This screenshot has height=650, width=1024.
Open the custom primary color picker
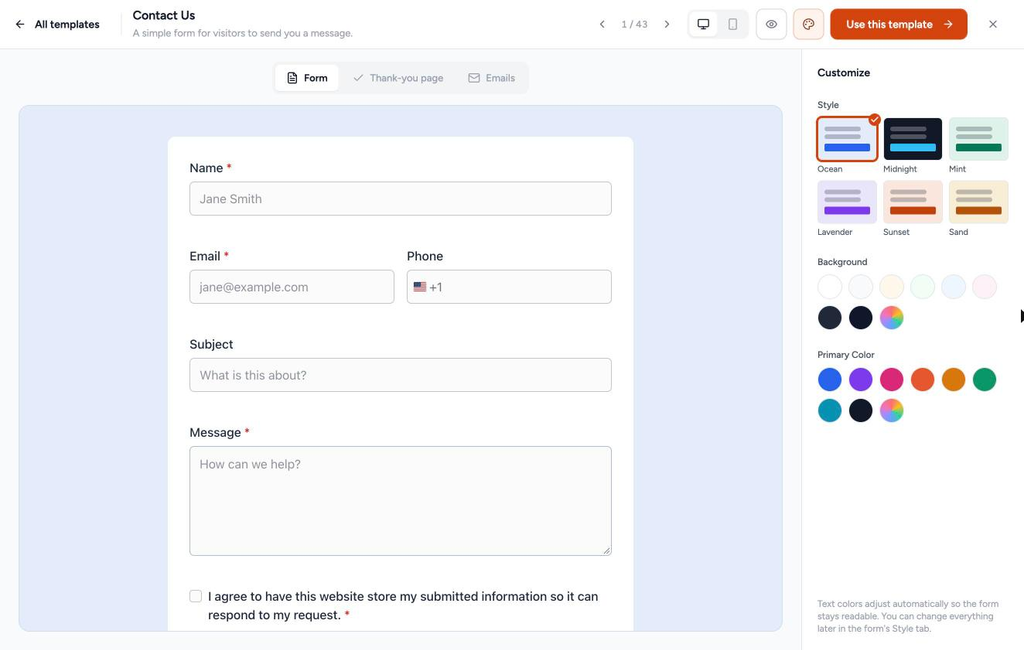pos(891,411)
